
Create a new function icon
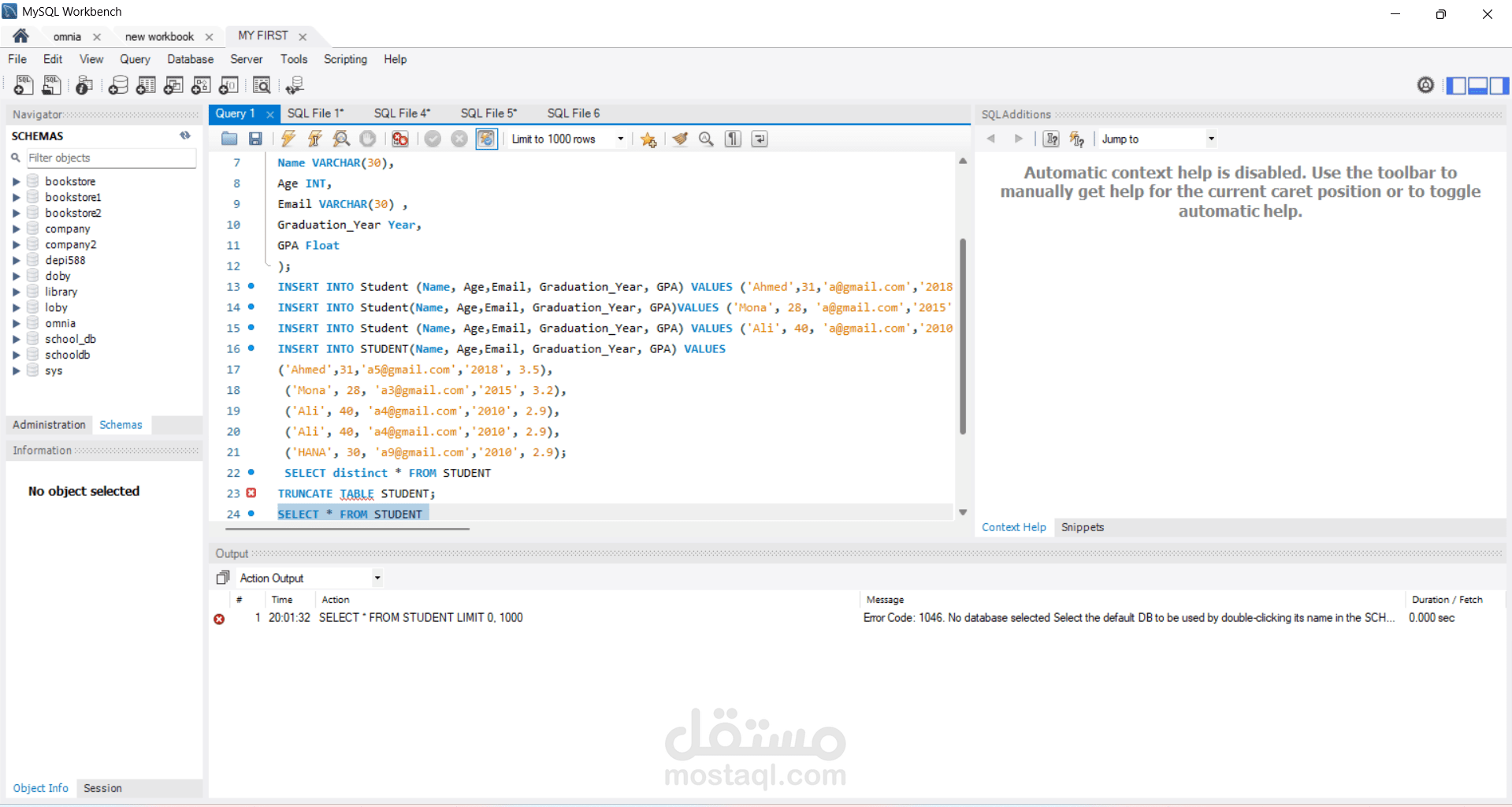click(x=228, y=85)
